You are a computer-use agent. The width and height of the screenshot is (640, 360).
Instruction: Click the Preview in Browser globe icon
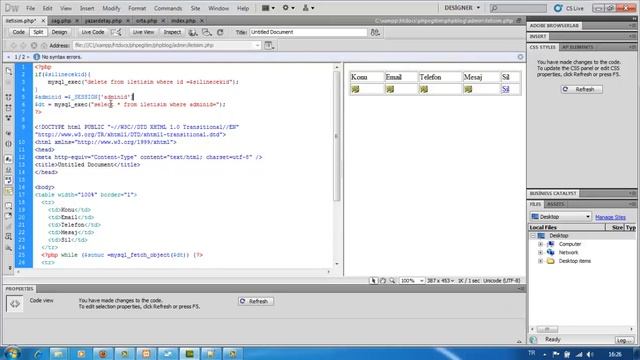[x=193, y=32]
